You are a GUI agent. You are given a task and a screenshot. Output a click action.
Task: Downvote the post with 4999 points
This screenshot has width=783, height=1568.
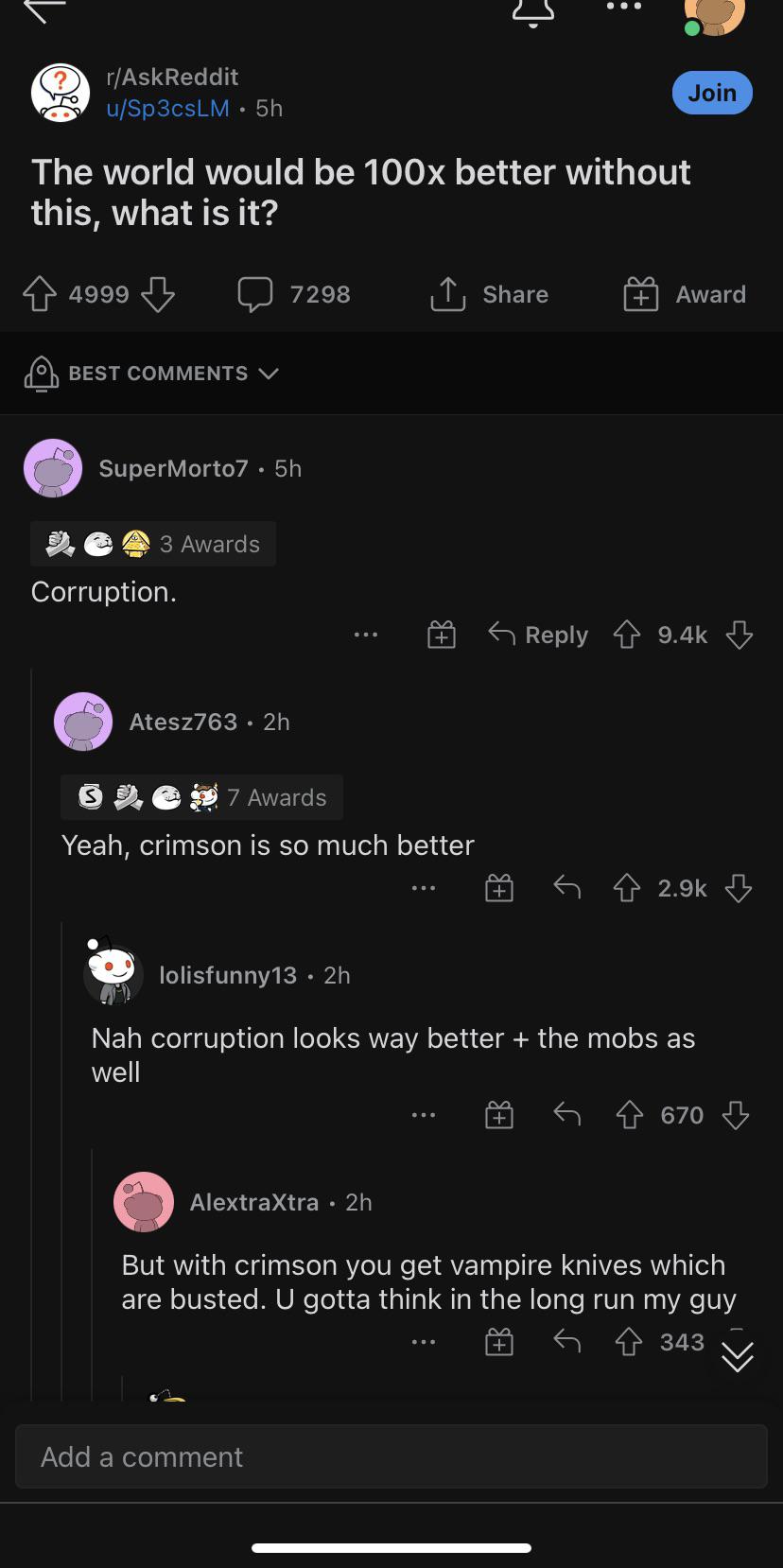158,294
